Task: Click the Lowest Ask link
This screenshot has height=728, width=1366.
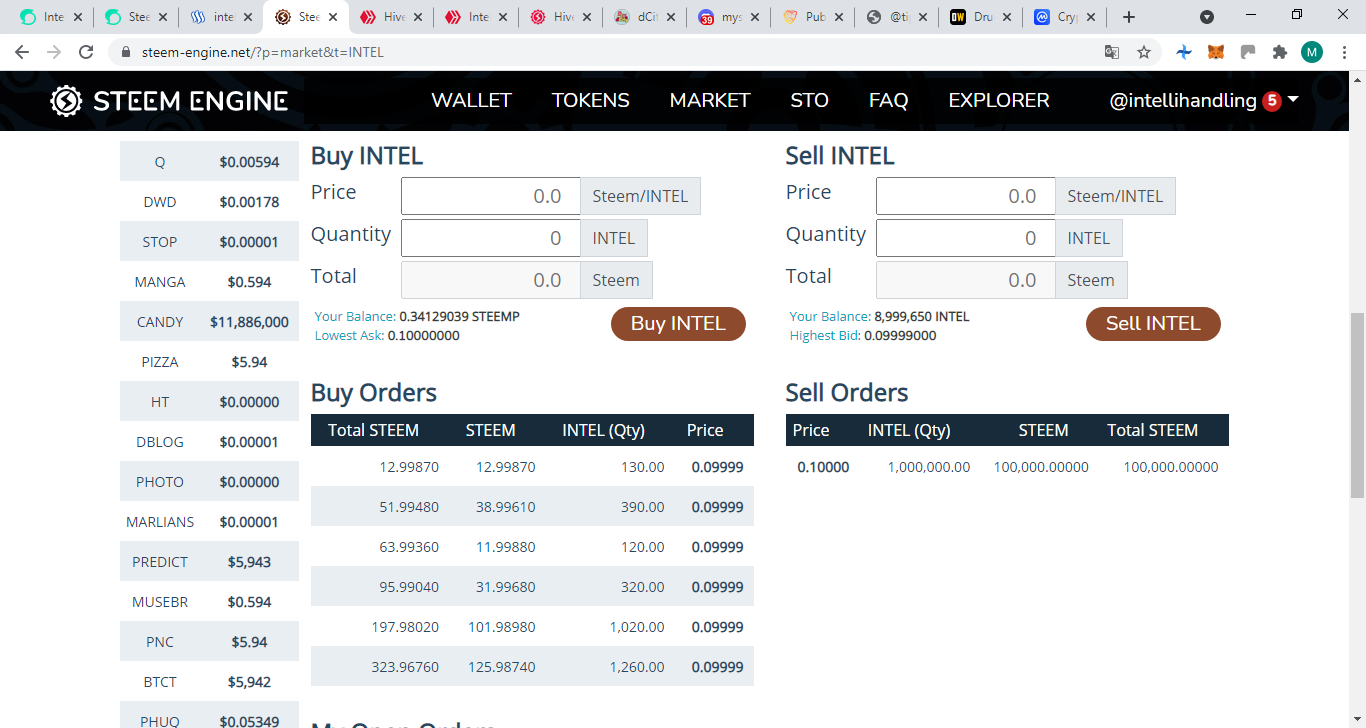Action: [349, 335]
